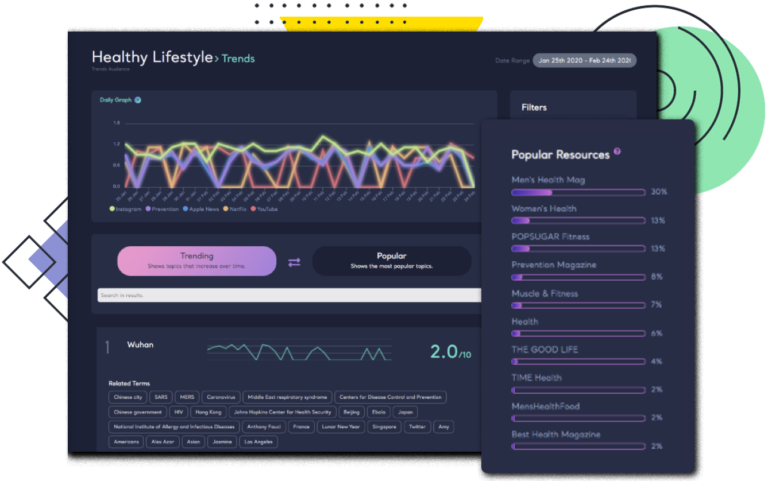Hide the Netflix line via legend
768x481 pixels.
coord(229,209)
